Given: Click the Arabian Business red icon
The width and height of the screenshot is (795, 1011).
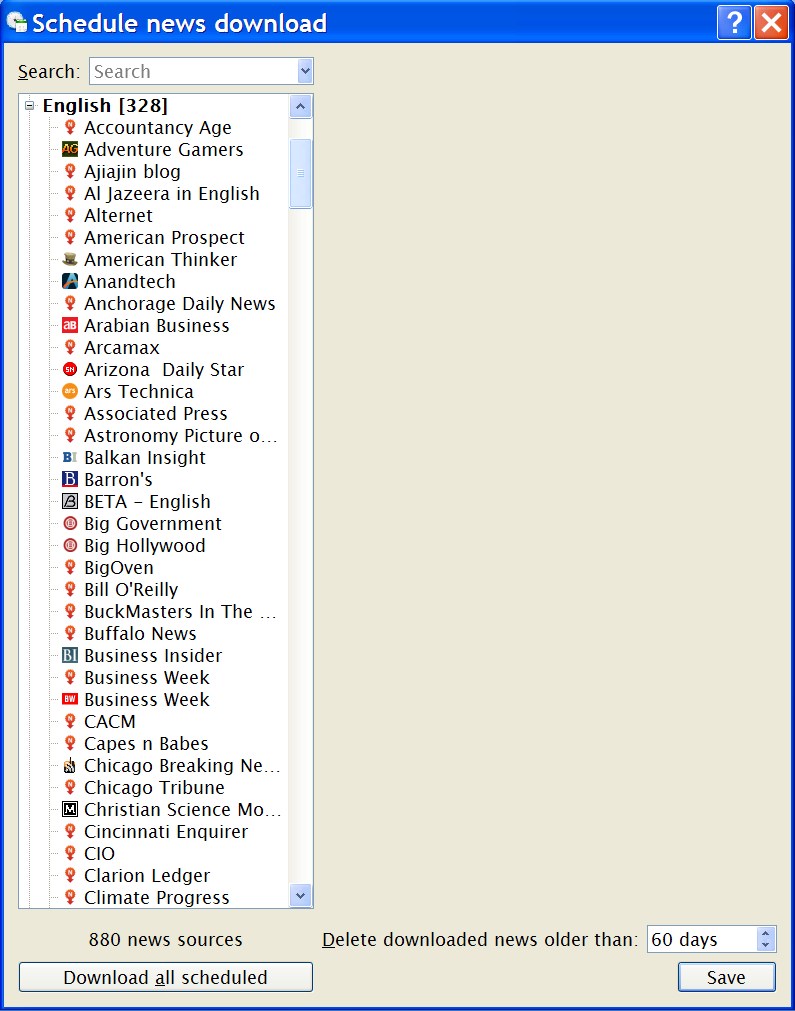Looking at the screenshot, I should click(x=70, y=326).
